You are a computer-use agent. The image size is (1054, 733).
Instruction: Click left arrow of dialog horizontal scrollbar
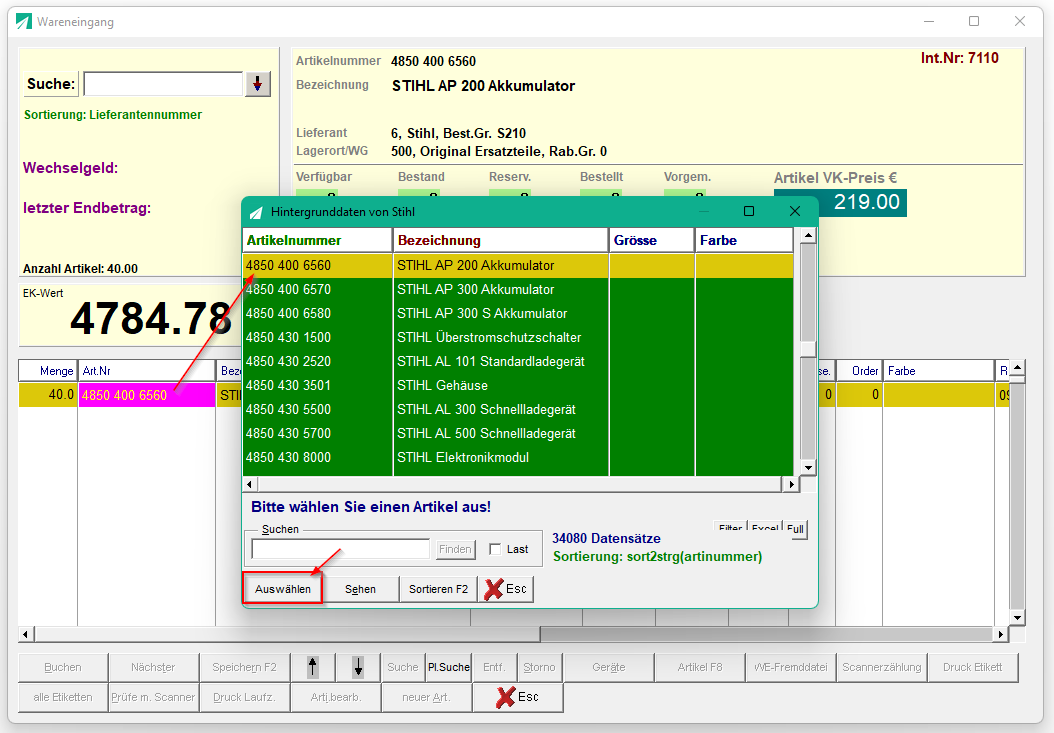pos(250,484)
